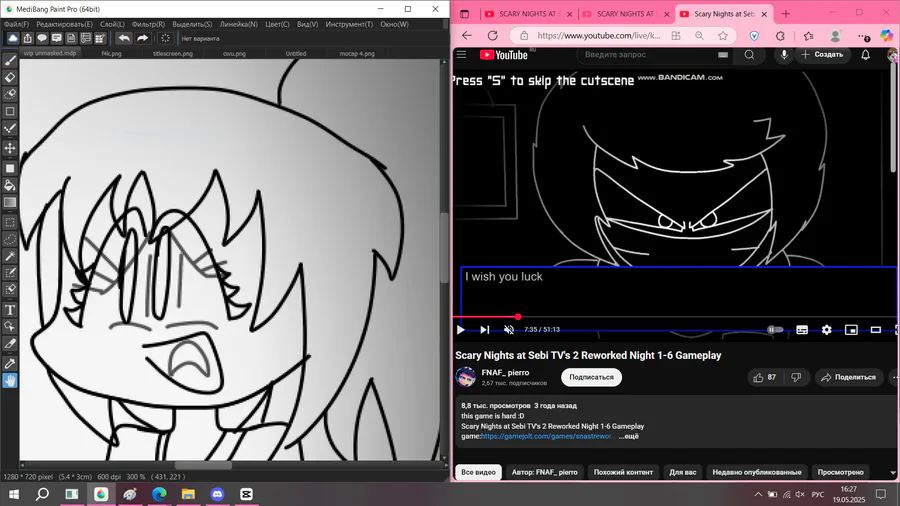Click the YouTube voice search microphone
The height and width of the screenshot is (506, 900).
783,55
